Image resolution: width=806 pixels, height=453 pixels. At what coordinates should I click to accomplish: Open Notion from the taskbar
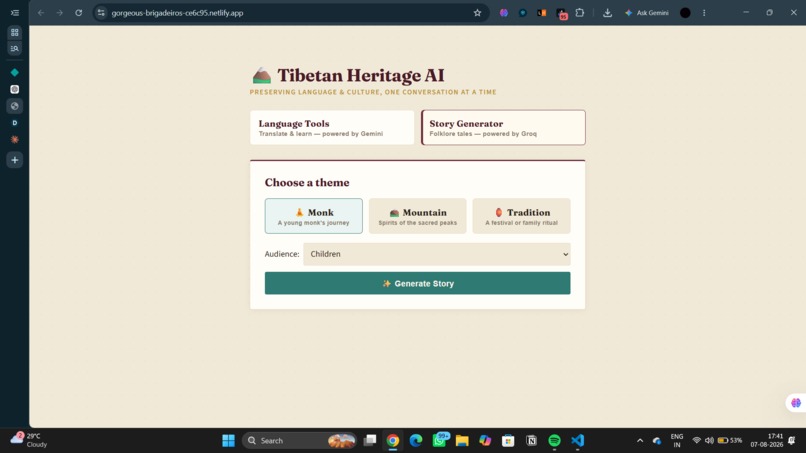point(532,441)
